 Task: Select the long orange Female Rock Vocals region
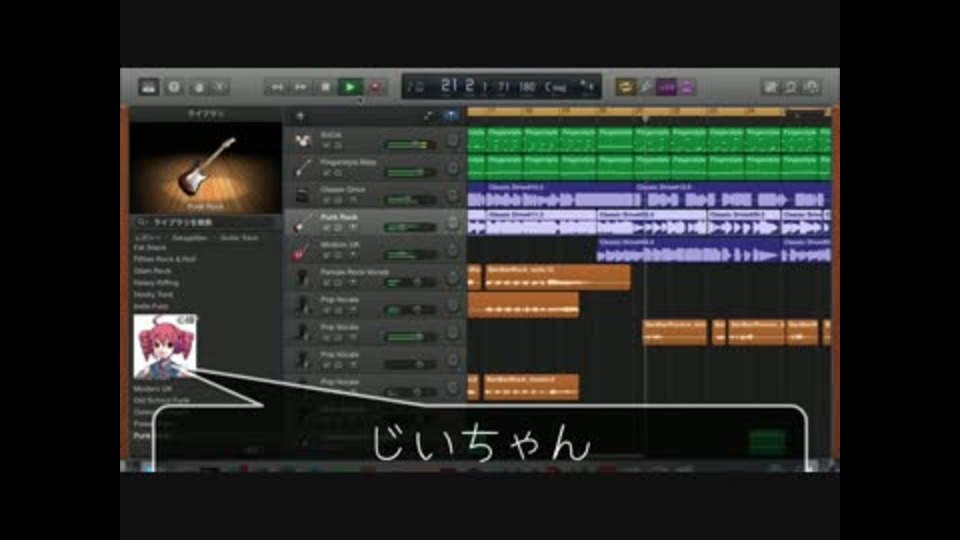[557, 277]
